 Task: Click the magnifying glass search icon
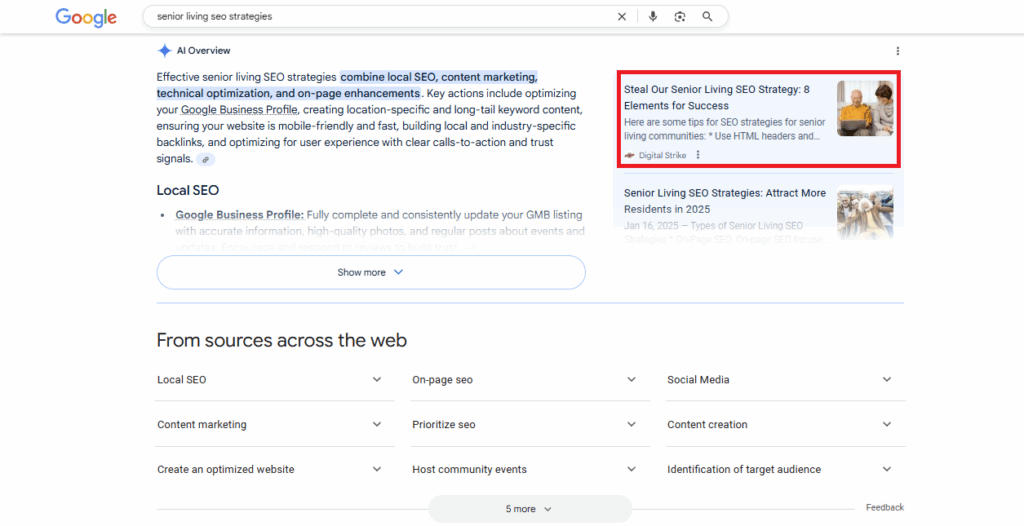708,17
